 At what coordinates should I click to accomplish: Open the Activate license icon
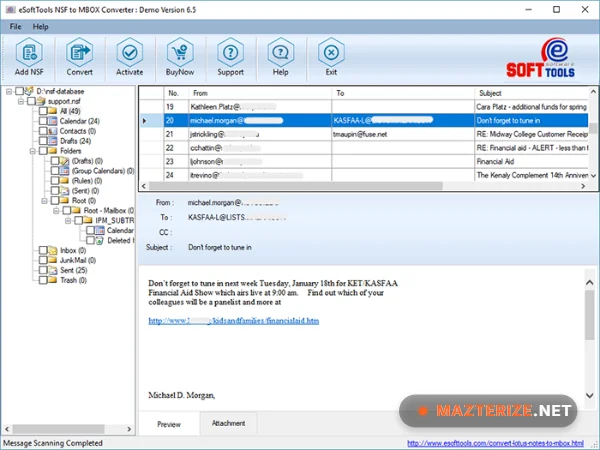tap(130, 52)
